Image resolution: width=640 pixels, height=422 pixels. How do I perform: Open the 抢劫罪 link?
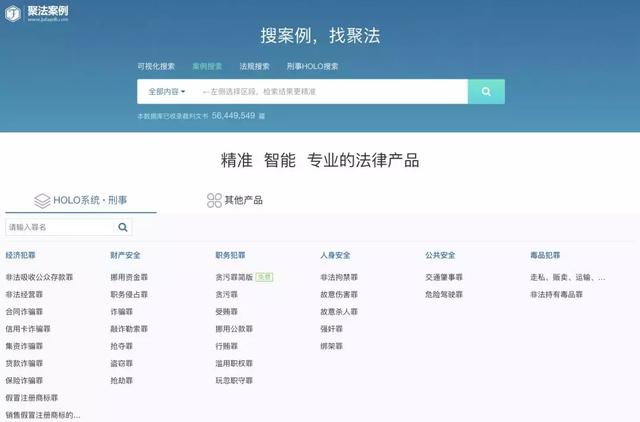click(122, 380)
